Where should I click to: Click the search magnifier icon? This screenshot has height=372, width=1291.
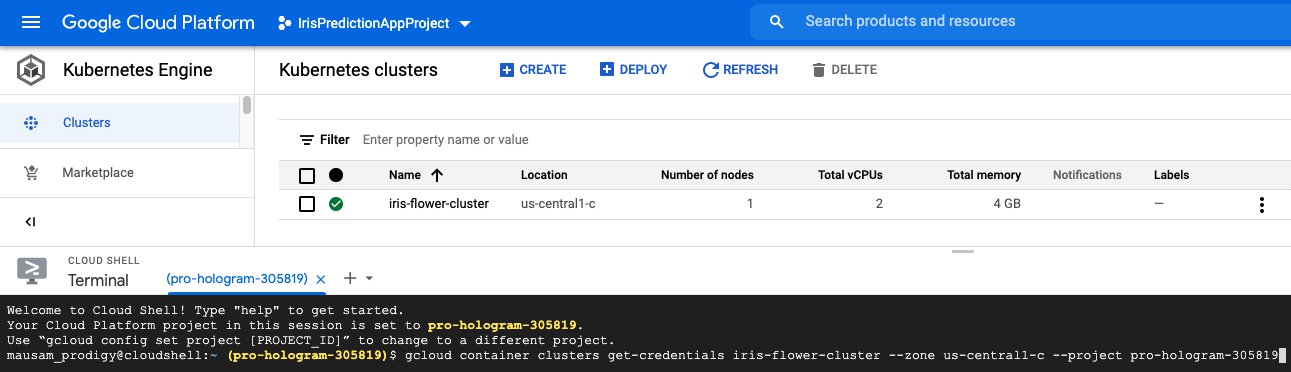pos(777,22)
